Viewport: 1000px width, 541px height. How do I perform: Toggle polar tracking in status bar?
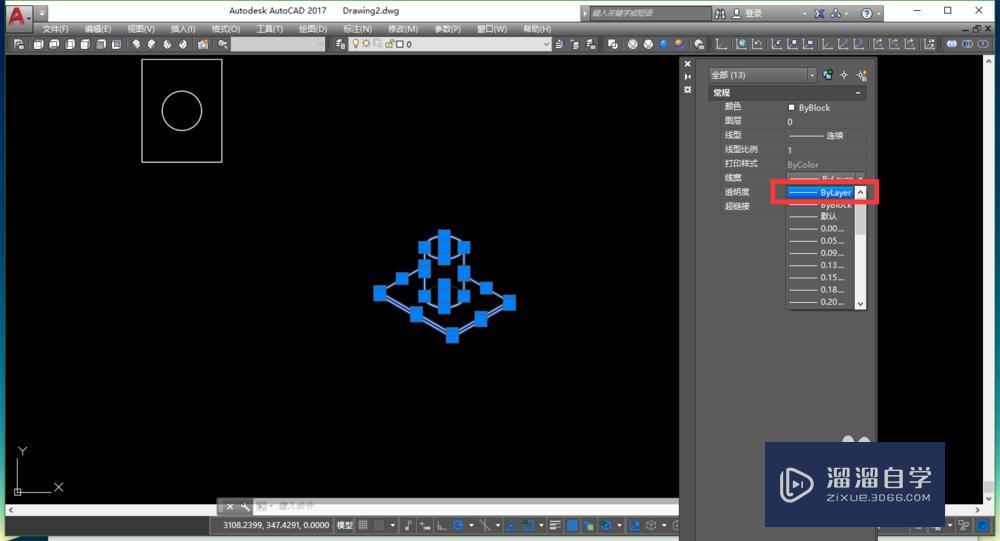(458, 525)
